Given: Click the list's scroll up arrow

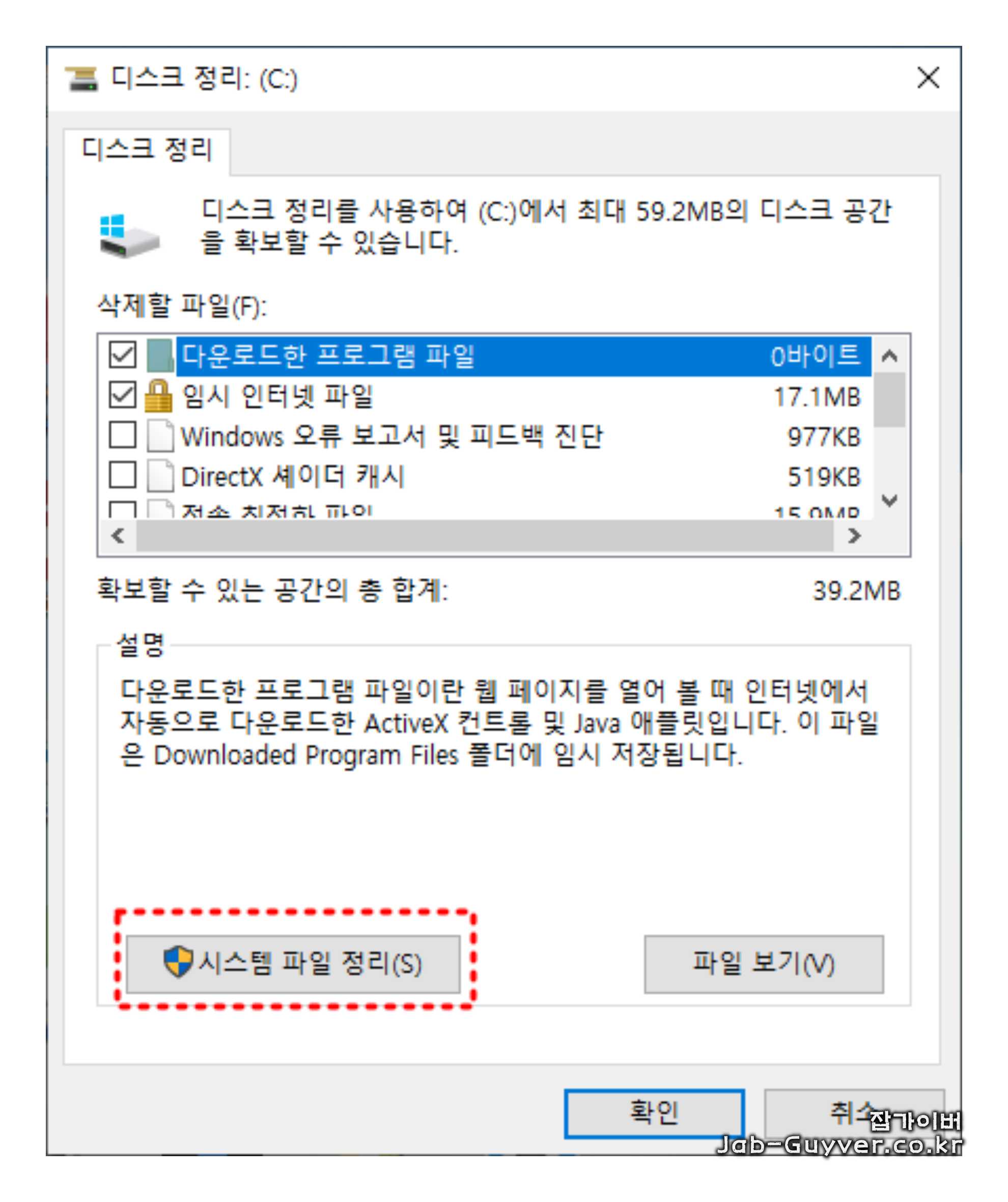Looking at the screenshot, I should tap(889, 356).
